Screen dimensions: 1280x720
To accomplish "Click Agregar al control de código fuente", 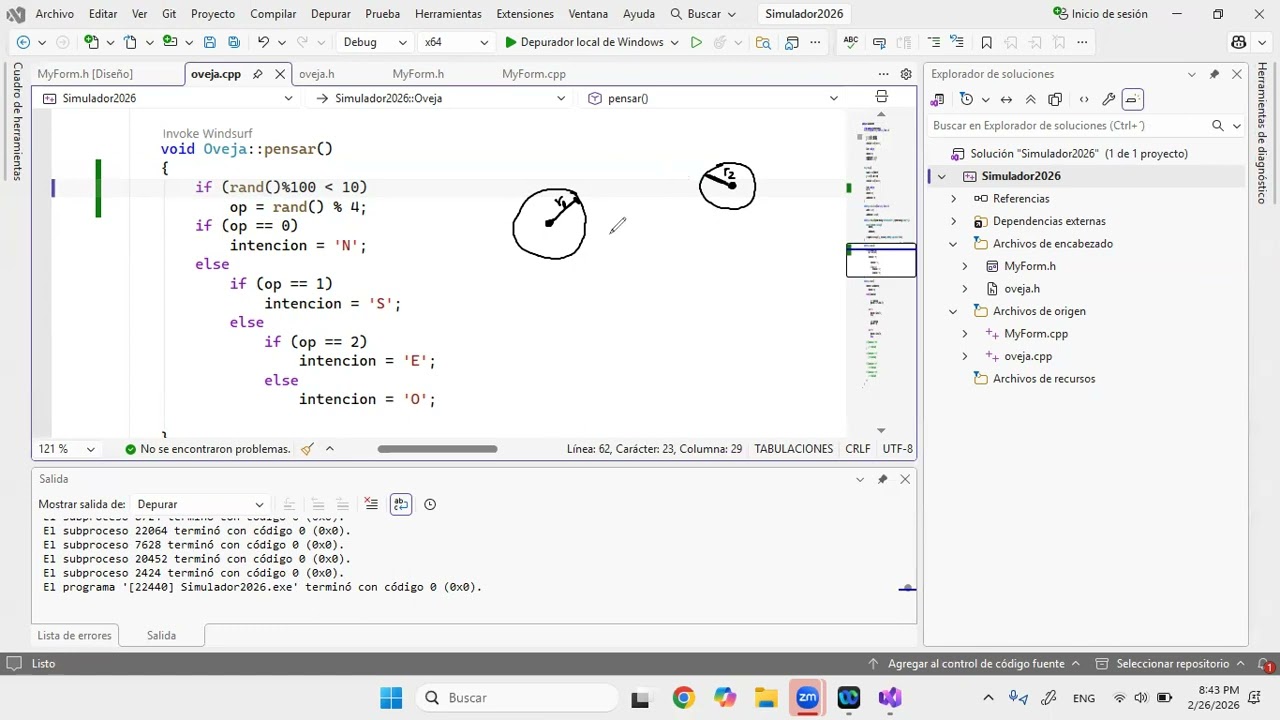I will 975,663.
